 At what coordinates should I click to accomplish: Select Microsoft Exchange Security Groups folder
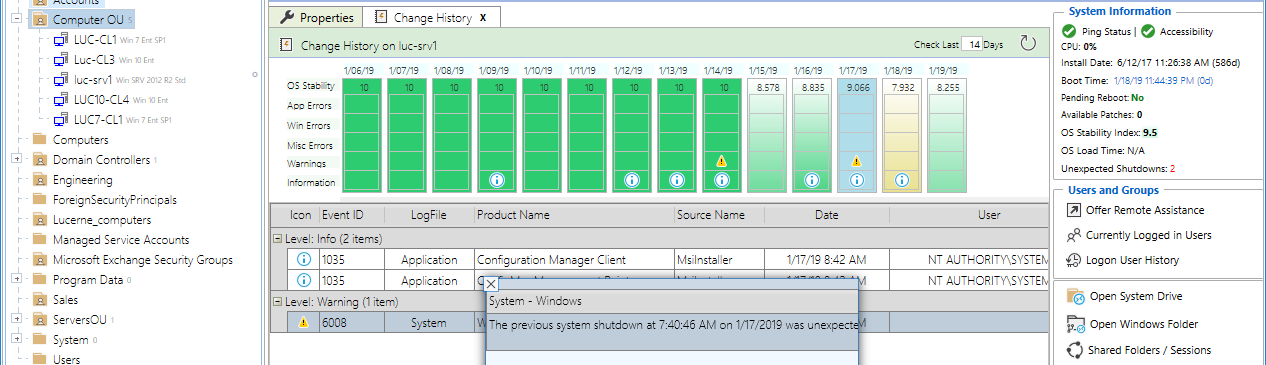coord(143,259)
